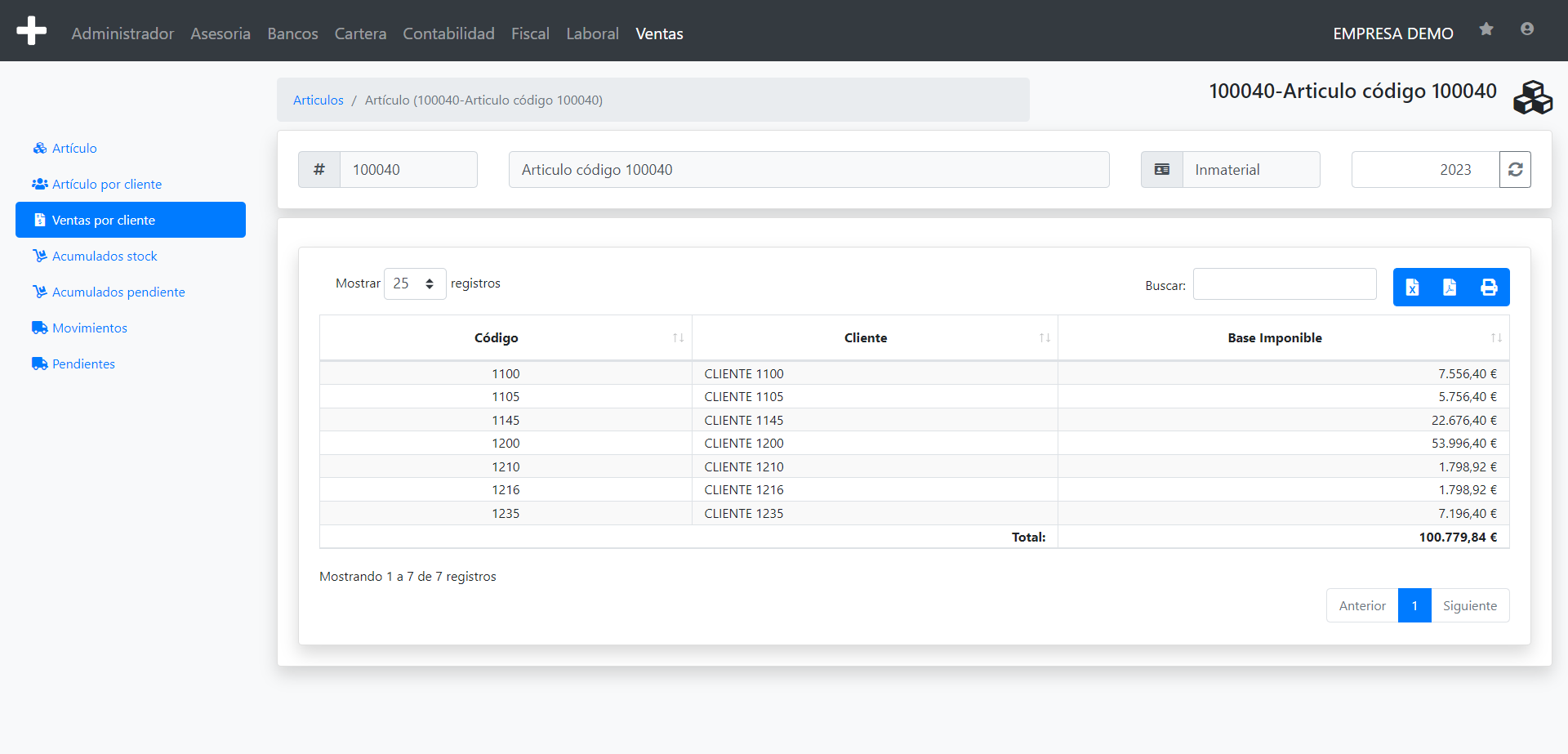This screenshot has height=754, width=1568.
Task: Click the refresh year button
Action: 1515,170
